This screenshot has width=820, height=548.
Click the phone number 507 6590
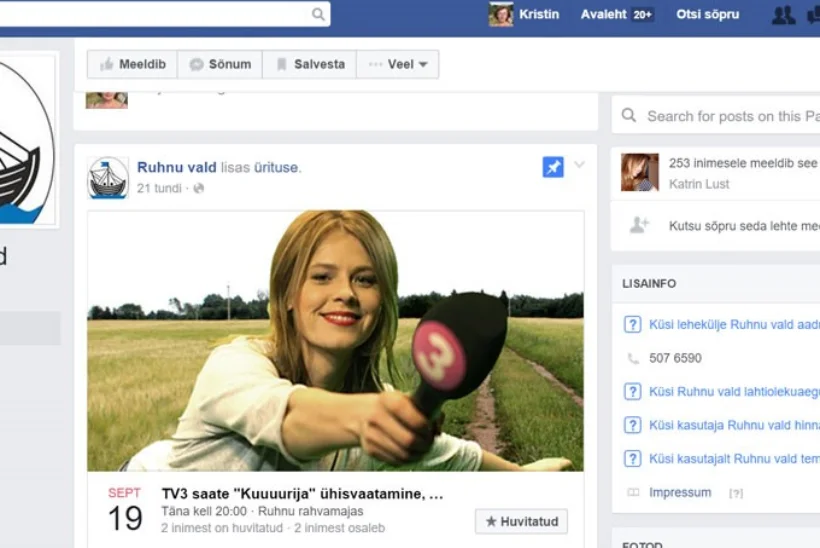[675, 358]
